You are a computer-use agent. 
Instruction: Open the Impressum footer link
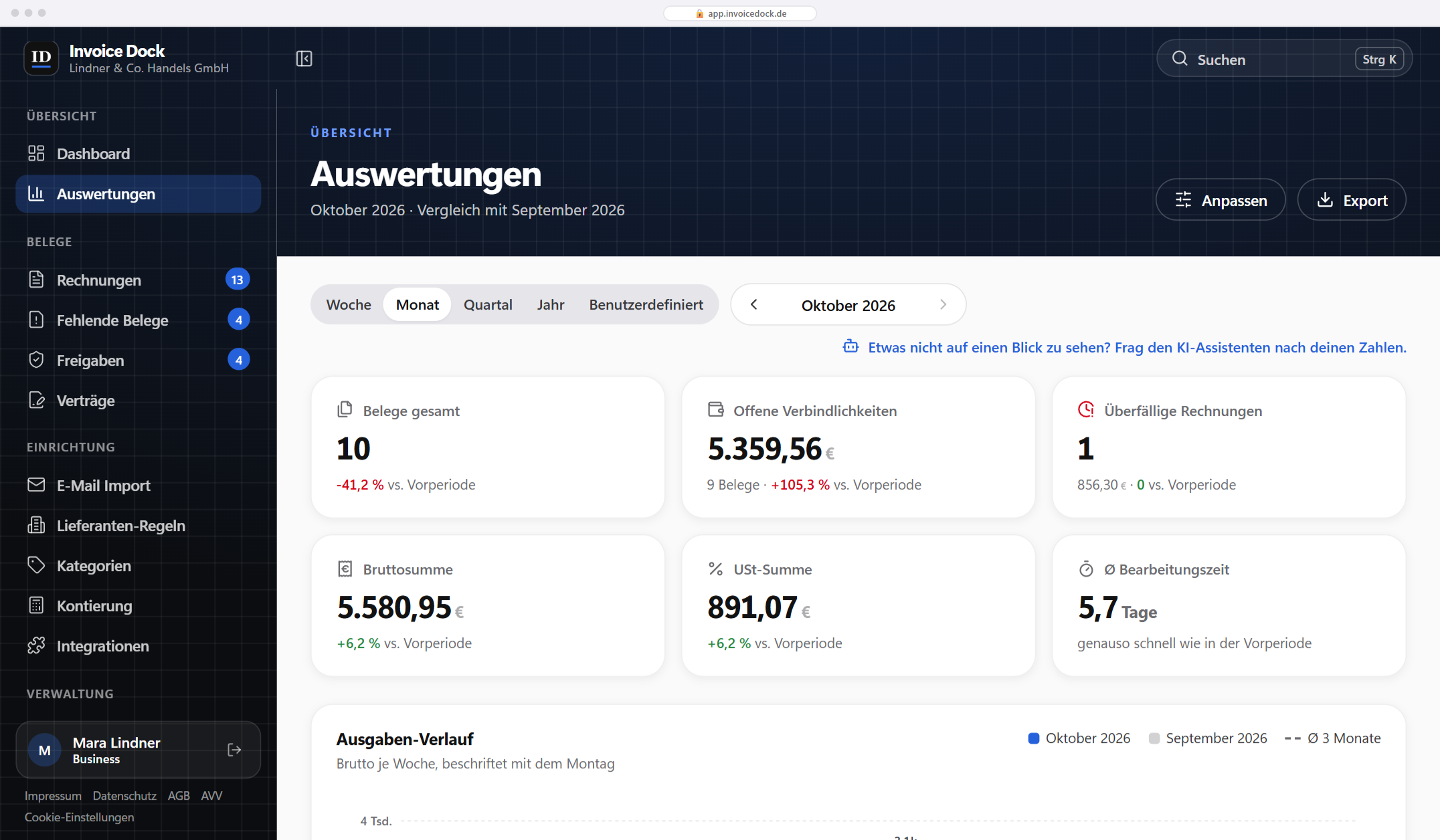(x=53, y=796)
